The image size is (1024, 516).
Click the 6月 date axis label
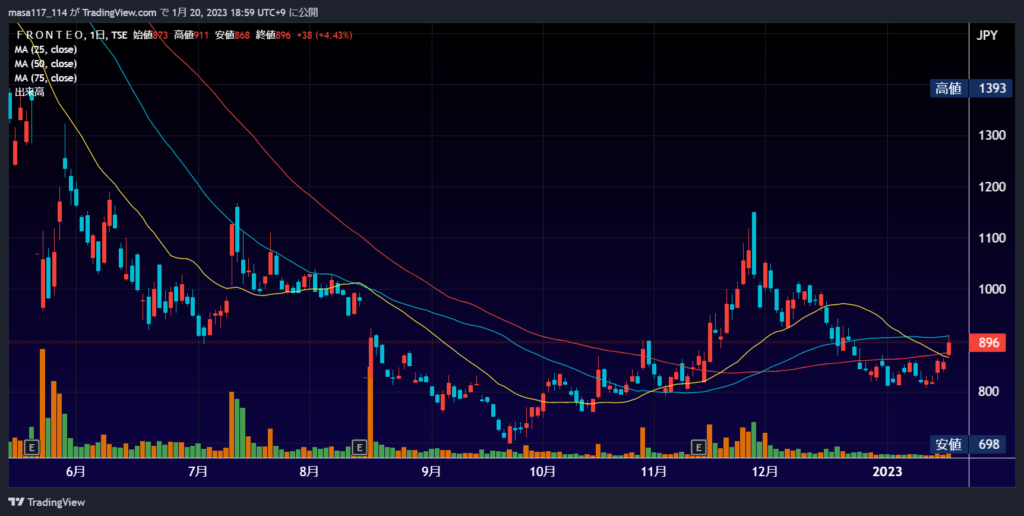pos(76,472)
